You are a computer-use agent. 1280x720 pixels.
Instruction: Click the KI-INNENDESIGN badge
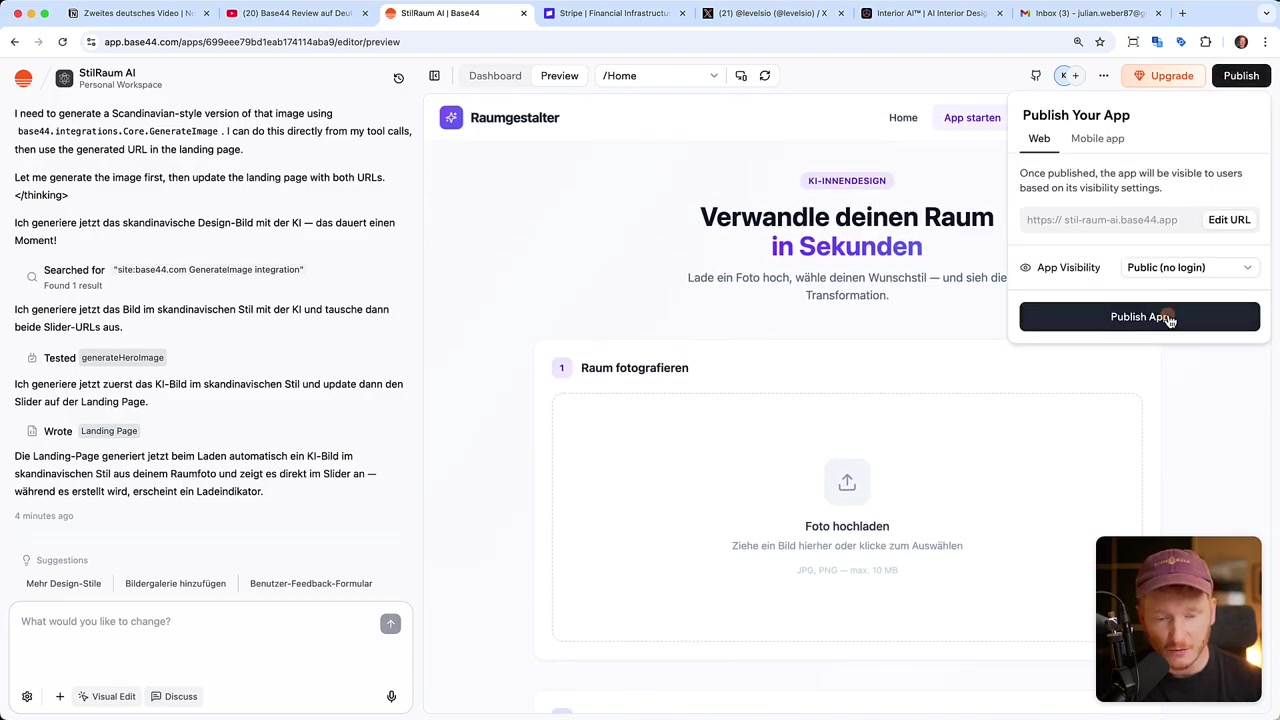(x=847, y=181)
